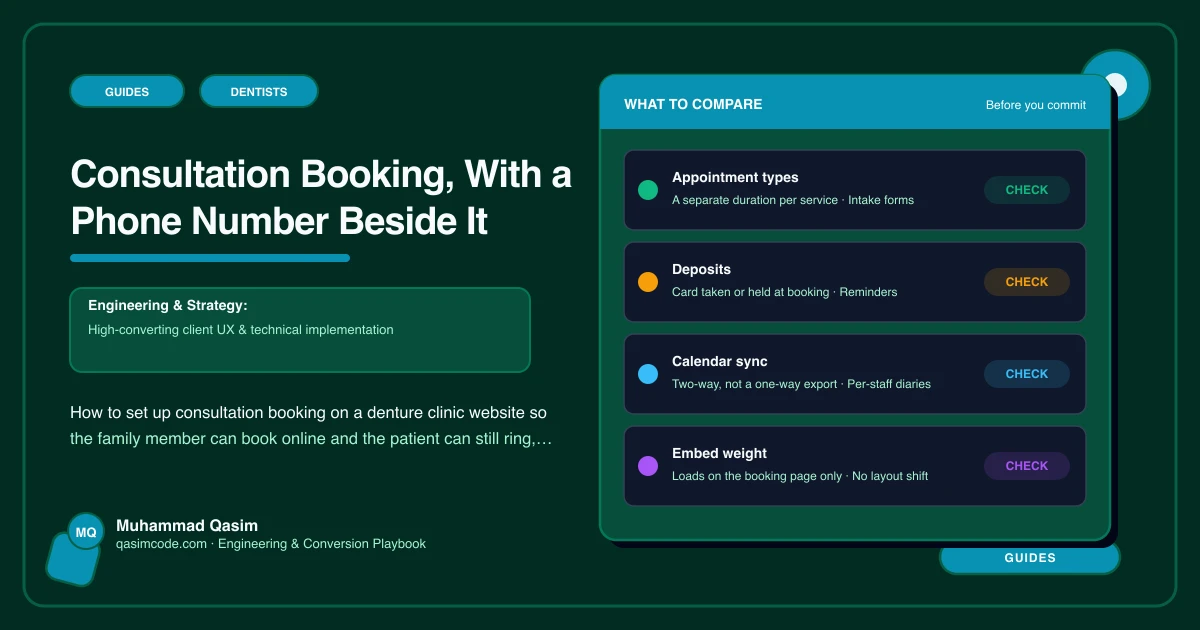Click "Card taken or held at booking · Reminders"

[785, 292]
